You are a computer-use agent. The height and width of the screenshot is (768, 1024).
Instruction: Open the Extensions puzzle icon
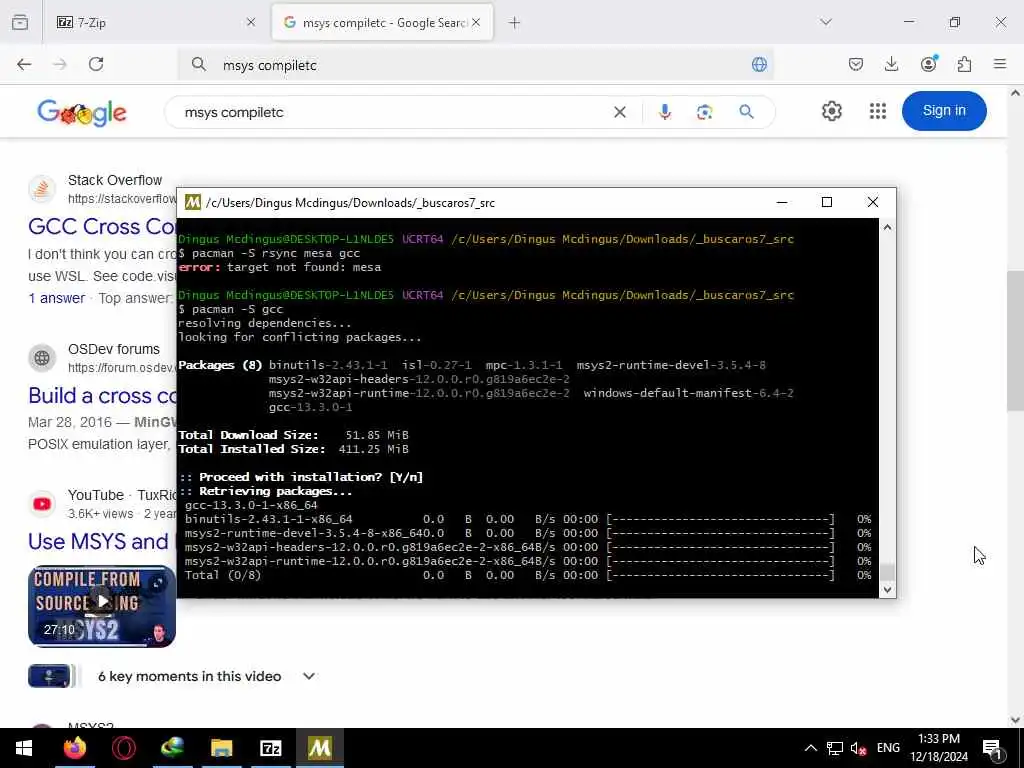(964, 64)
